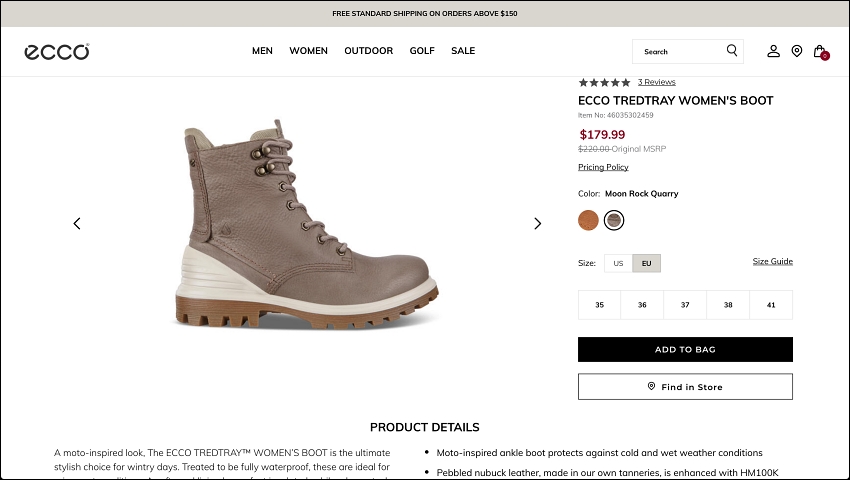Switch size units to US
This screenshot has height=480, width=850.
(x=618, y=263)
